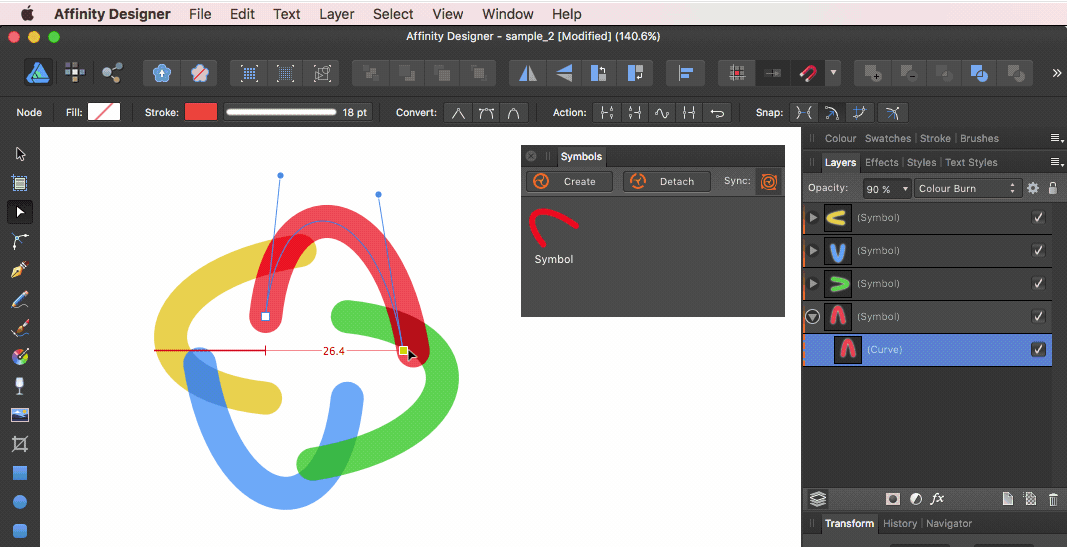The width and height of the screenshot is (1067, 547).
Task: Click the delete layer trash icon
Action: [1053, 499]
